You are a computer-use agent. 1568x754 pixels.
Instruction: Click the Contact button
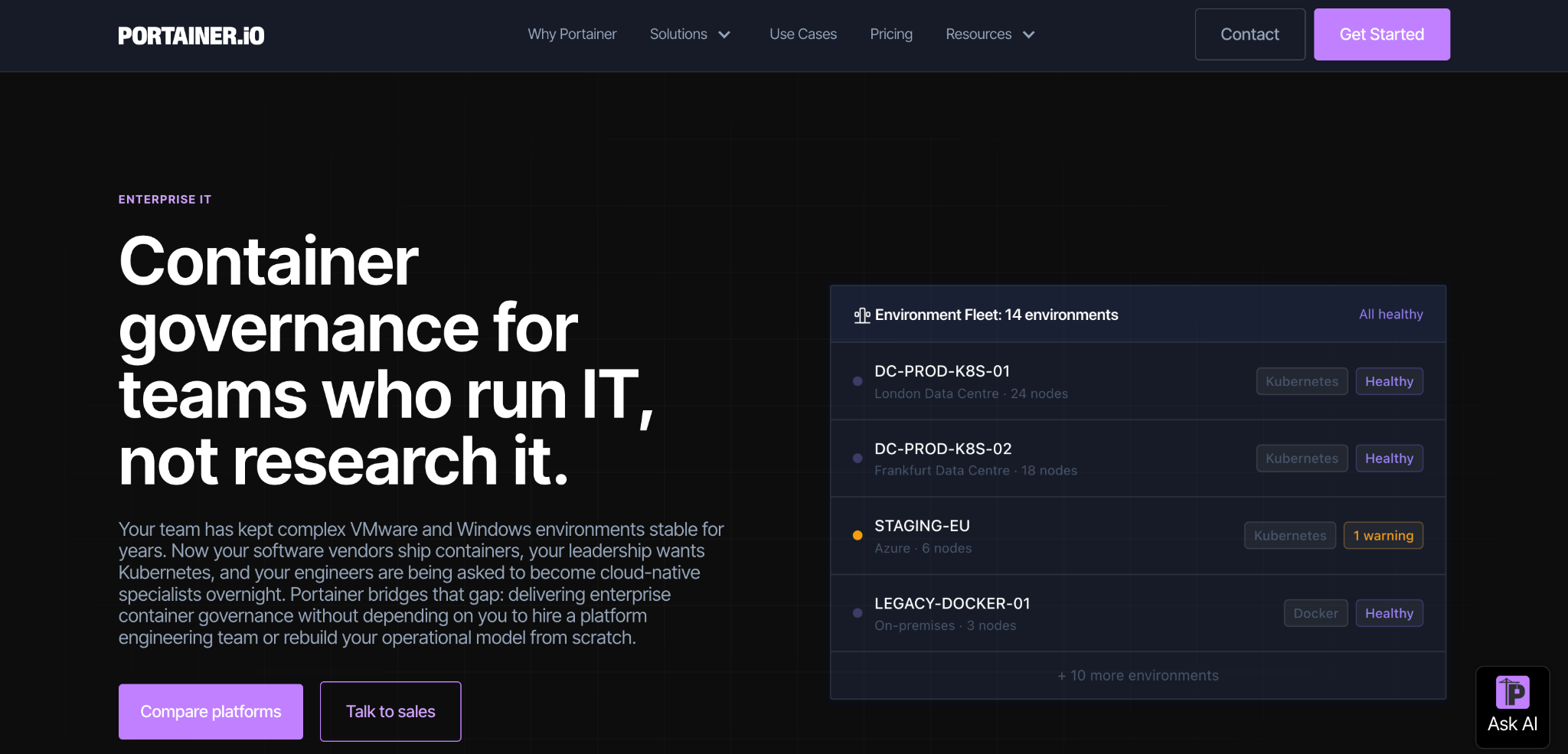[1249, 34]
